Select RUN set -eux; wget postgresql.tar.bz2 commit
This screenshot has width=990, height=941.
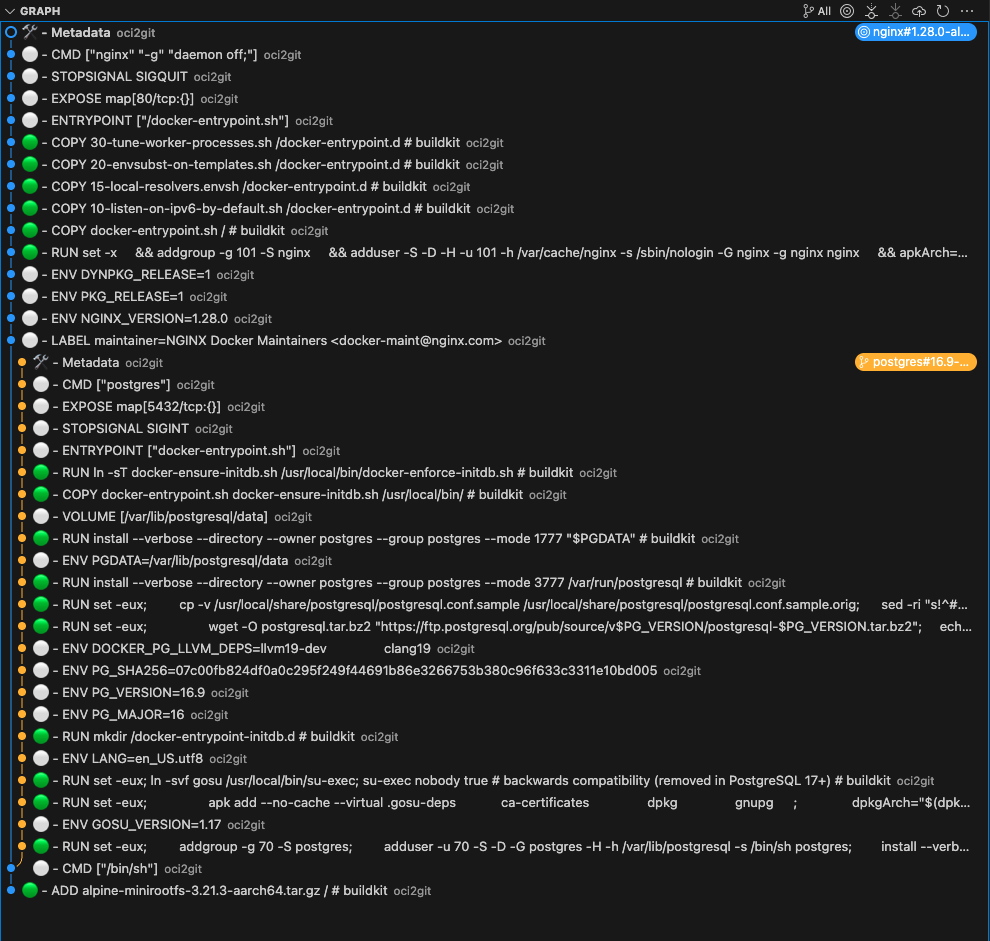click(495, 626)
